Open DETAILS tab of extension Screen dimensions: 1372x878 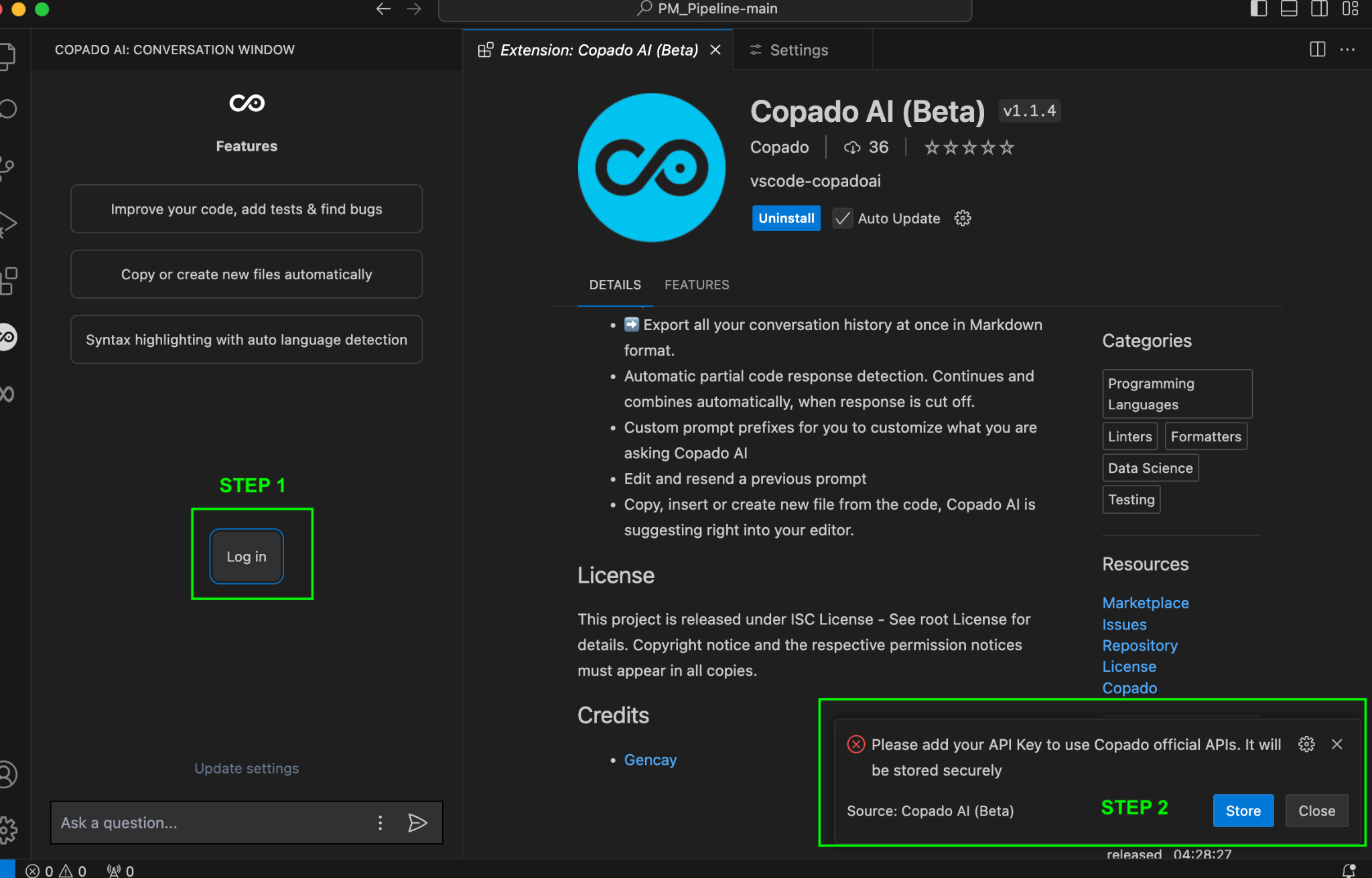pyautogui.click(x=615, y=285)
